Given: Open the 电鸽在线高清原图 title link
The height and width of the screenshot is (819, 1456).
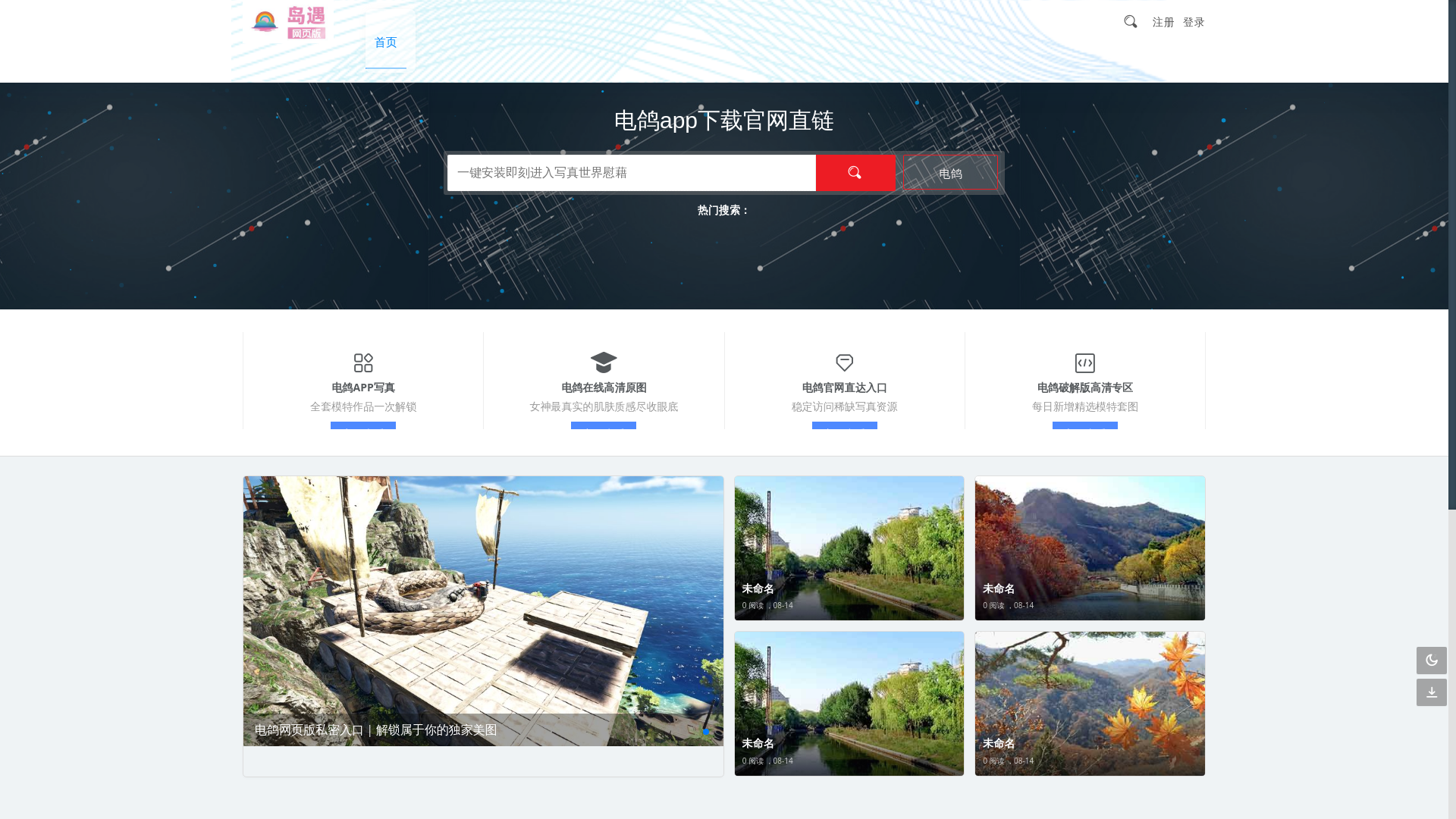Looking at the screenshot, I should pyautogui.click(x=604, y=388).
